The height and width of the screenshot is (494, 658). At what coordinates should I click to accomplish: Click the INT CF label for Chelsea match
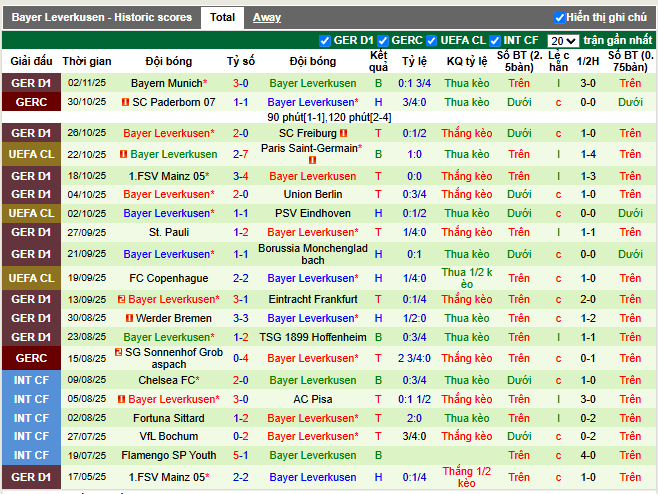(x=31, y=380)
